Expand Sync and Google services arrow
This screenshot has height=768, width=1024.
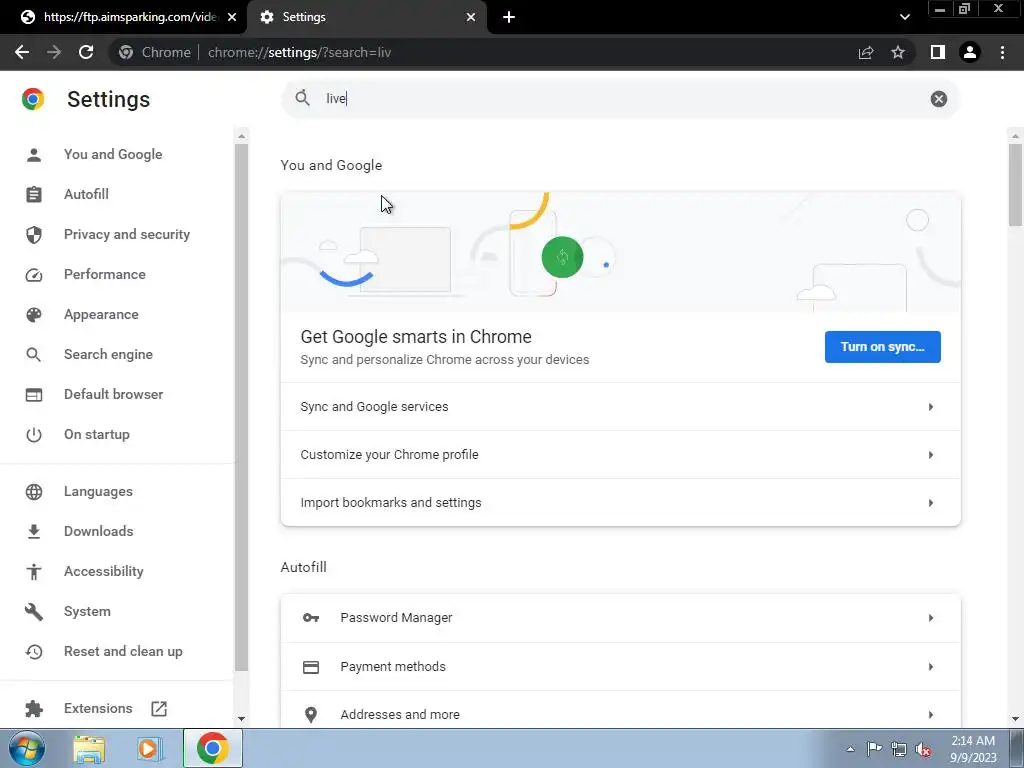(931, 407)
